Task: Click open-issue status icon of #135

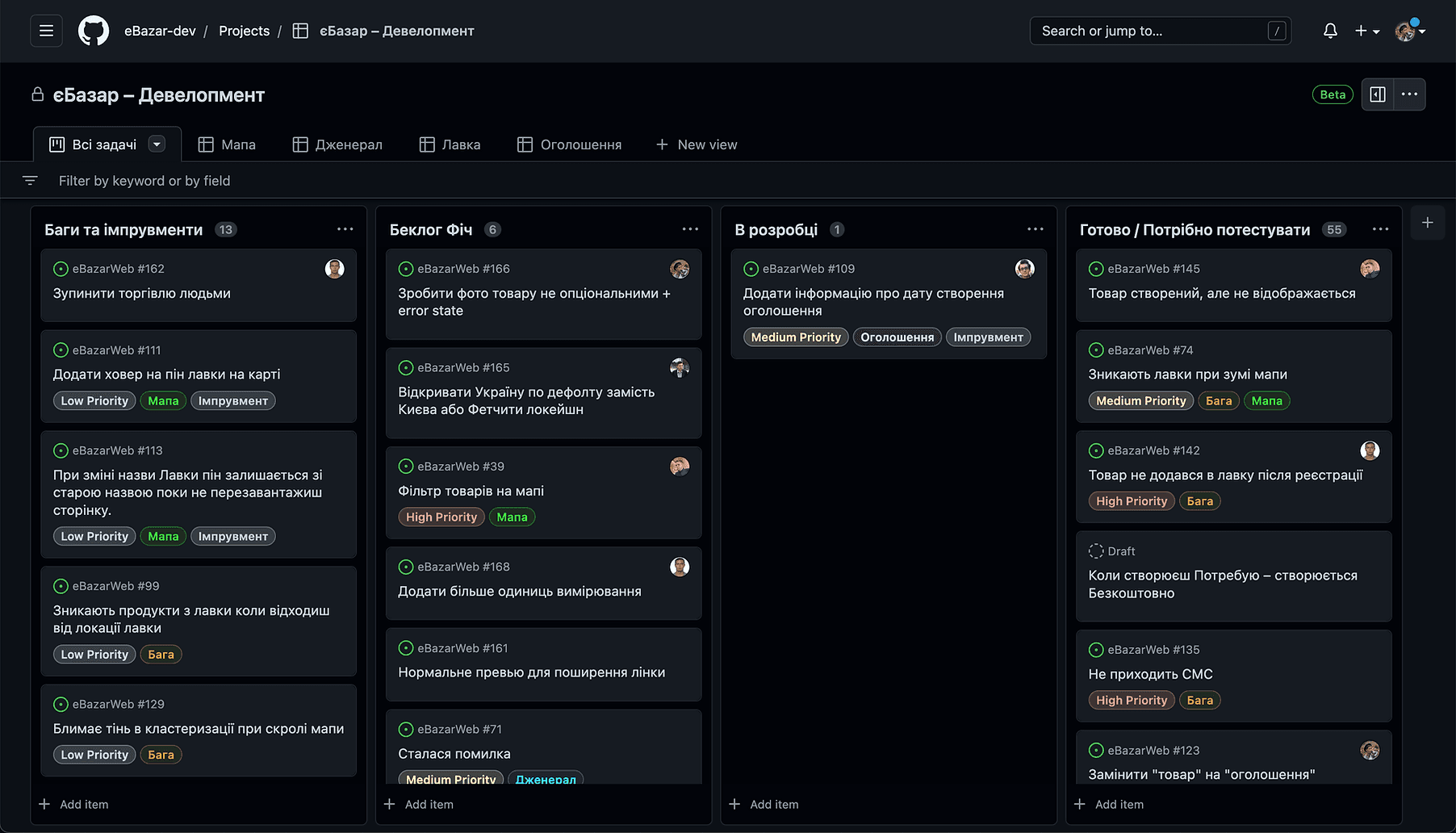Action: [x=1096, y=650]
